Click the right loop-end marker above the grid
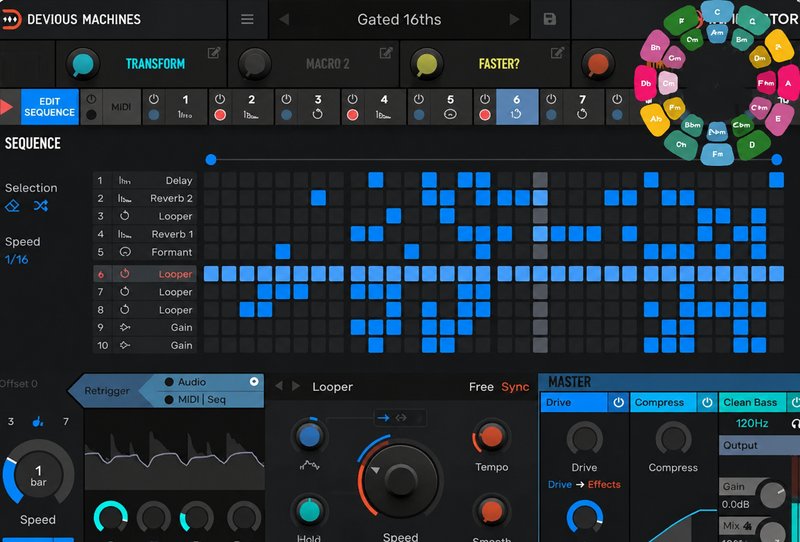This screenshot has height=542, width=800. click(777, 160)
